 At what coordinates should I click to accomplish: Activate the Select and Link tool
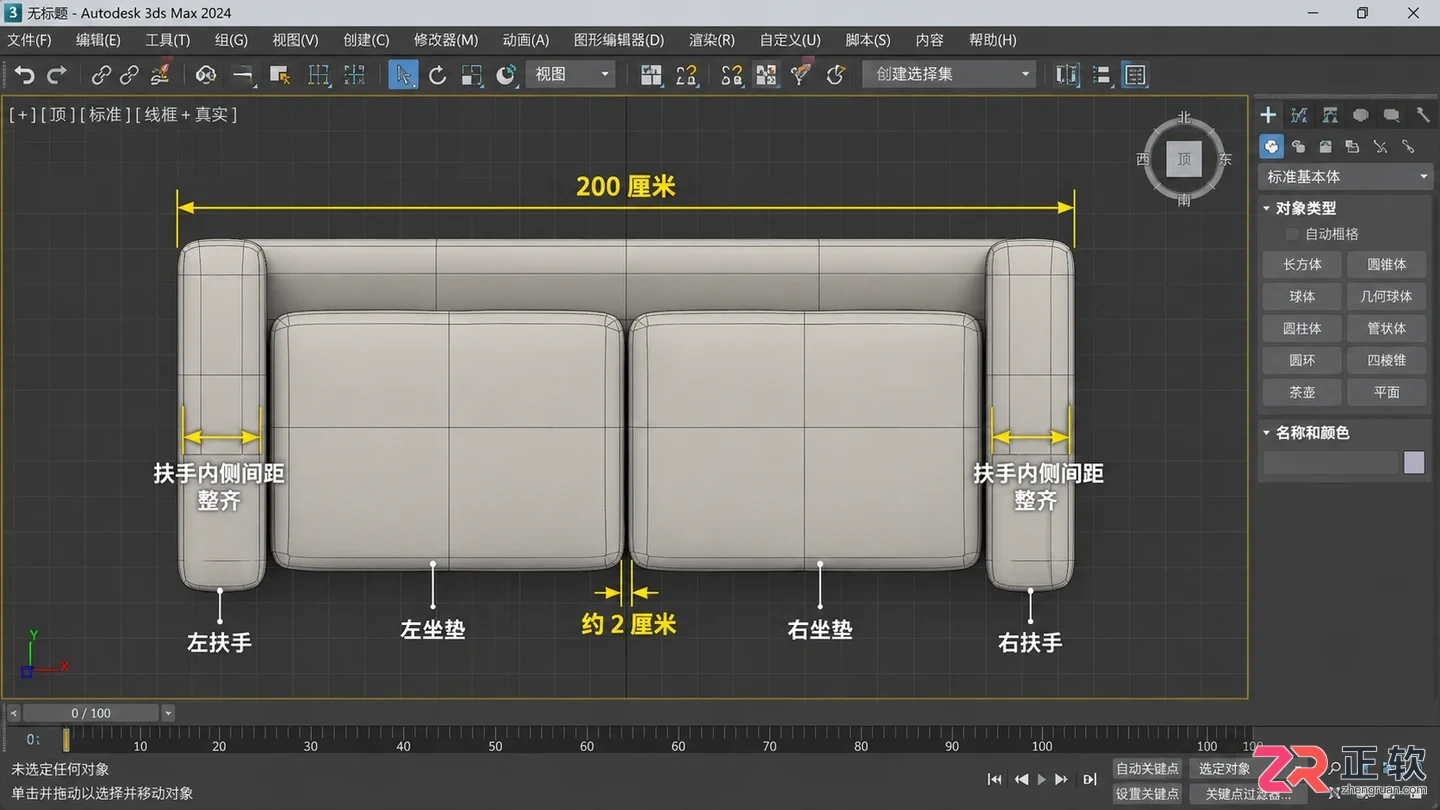101,75
